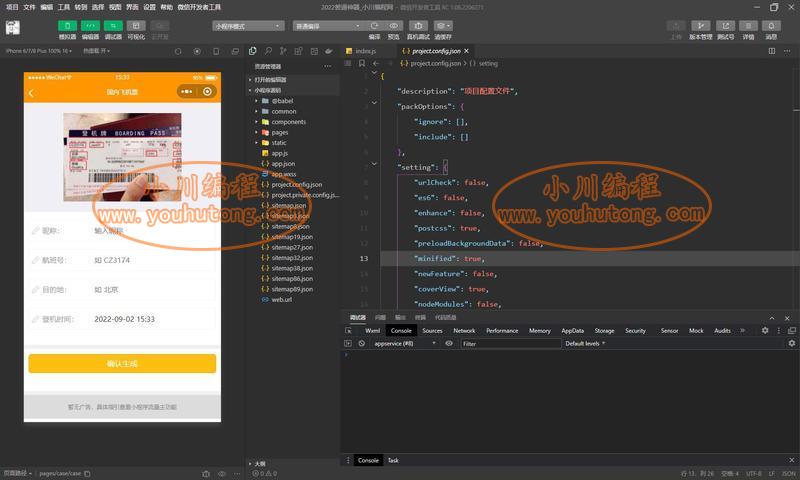Open 真机调试 real device debugging
800x480 pixels.
click(418, 26)
